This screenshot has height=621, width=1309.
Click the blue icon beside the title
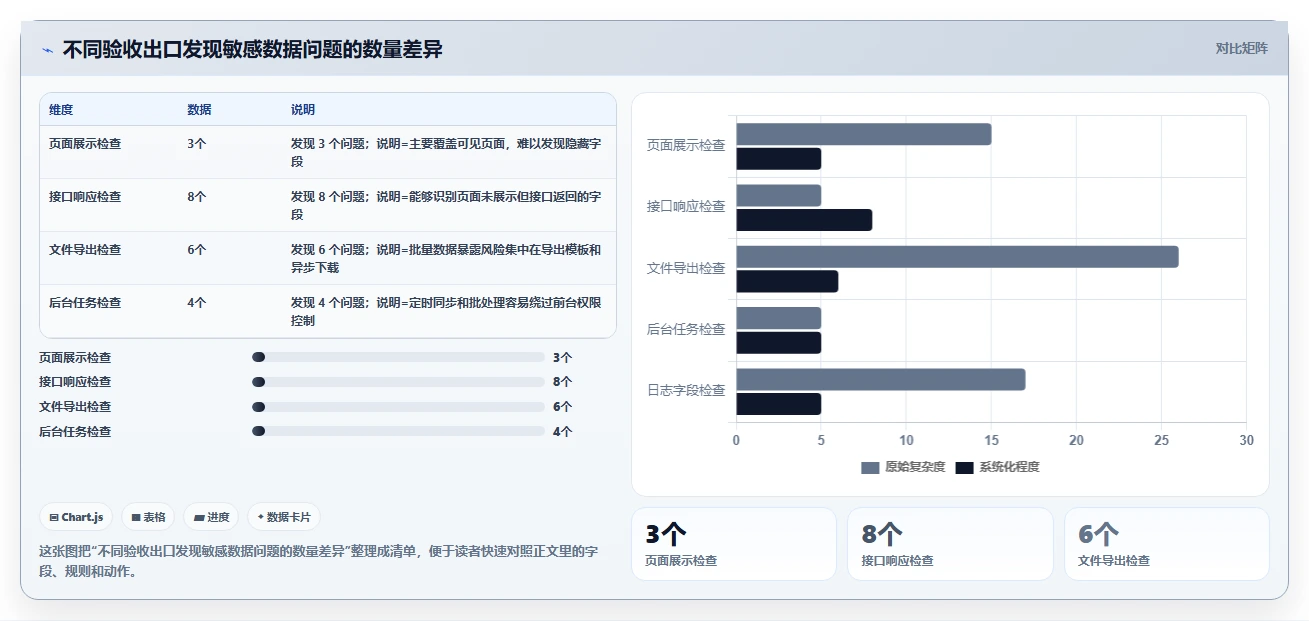48,50
